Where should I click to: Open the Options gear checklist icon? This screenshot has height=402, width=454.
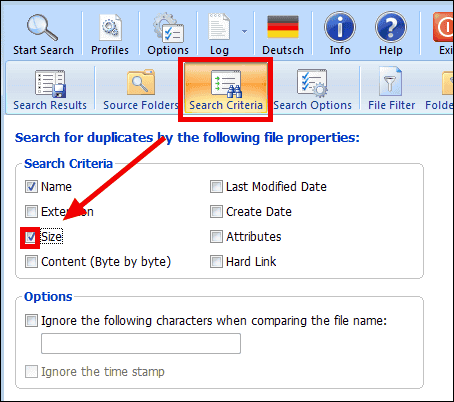click(168, 28)
